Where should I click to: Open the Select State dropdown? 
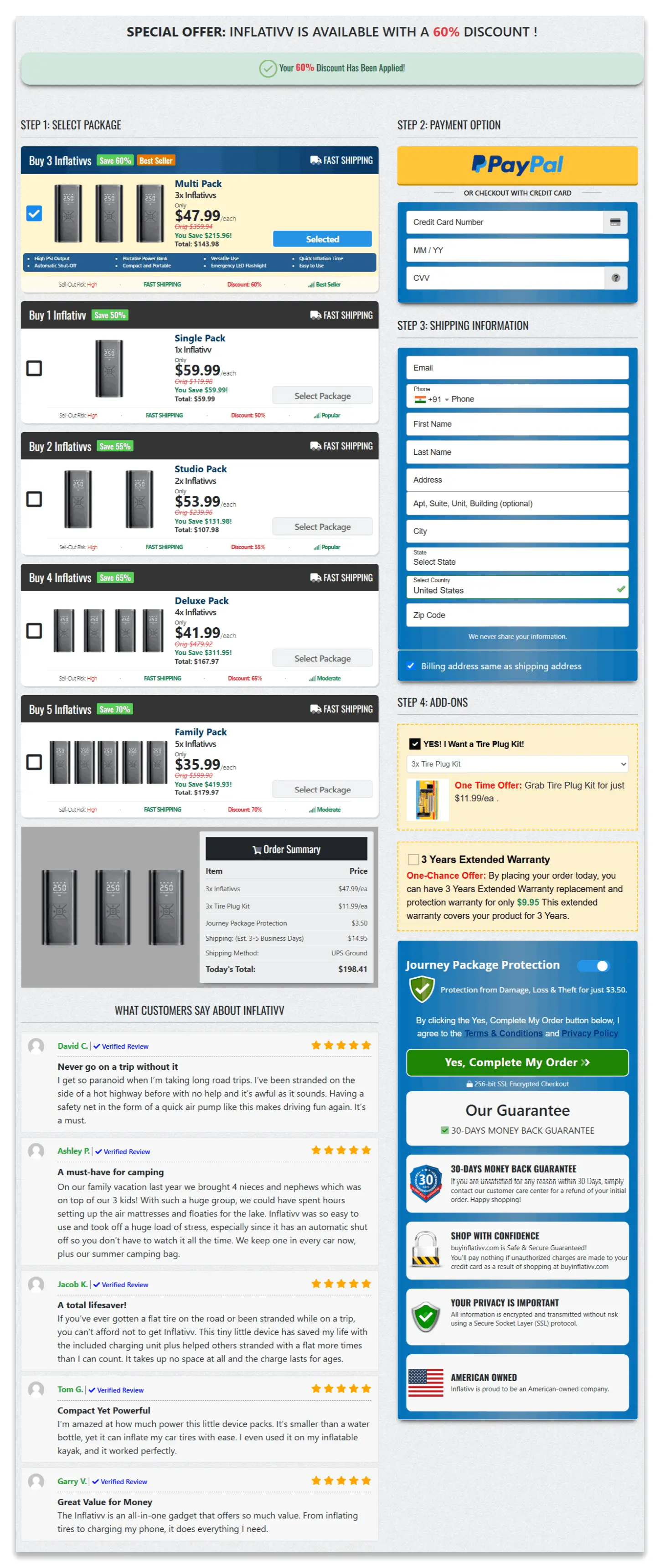517,558
